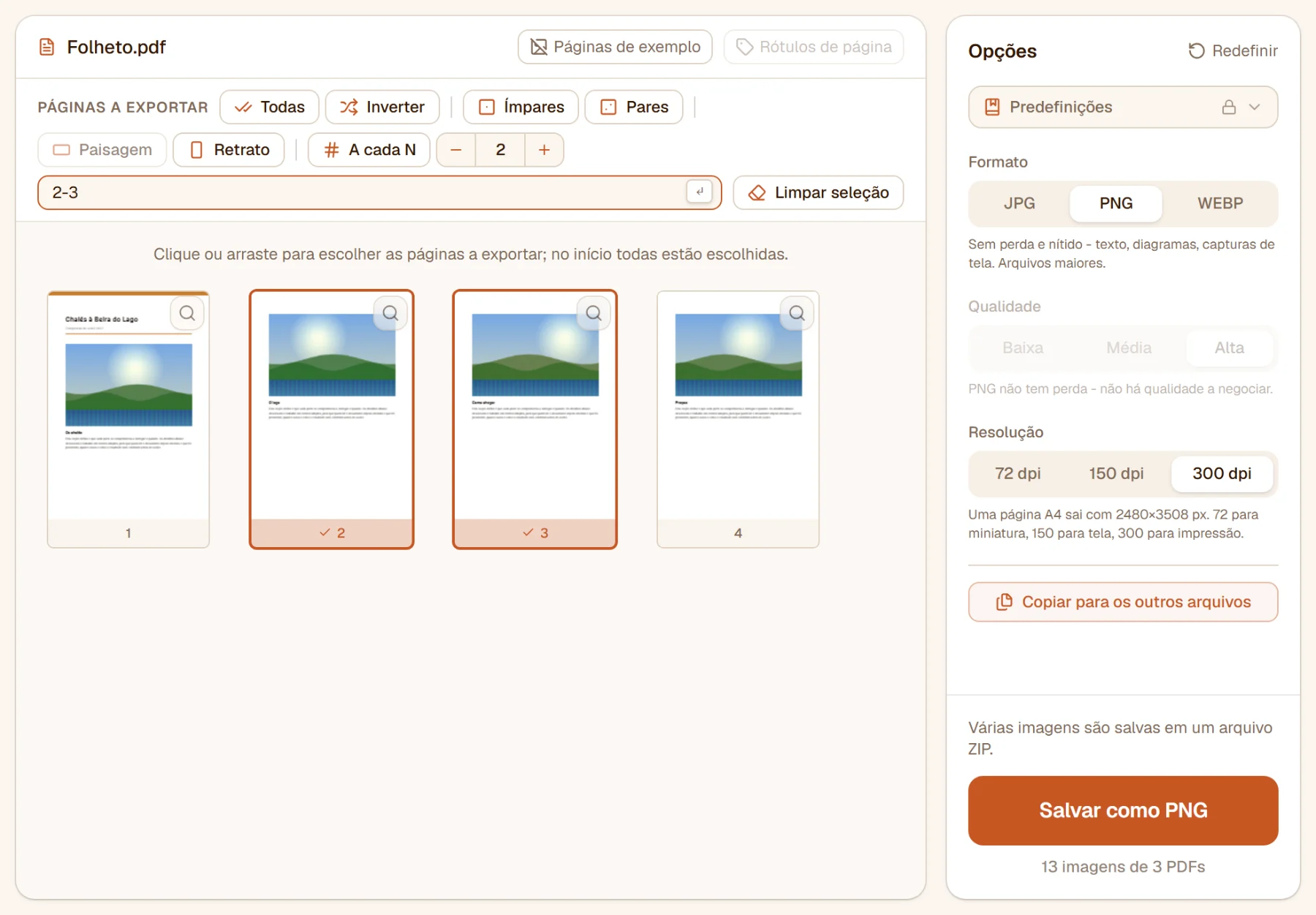Select the page 4 thumbnail
Viewport: 1316px width, 915px height.
[x=738, y=419]
